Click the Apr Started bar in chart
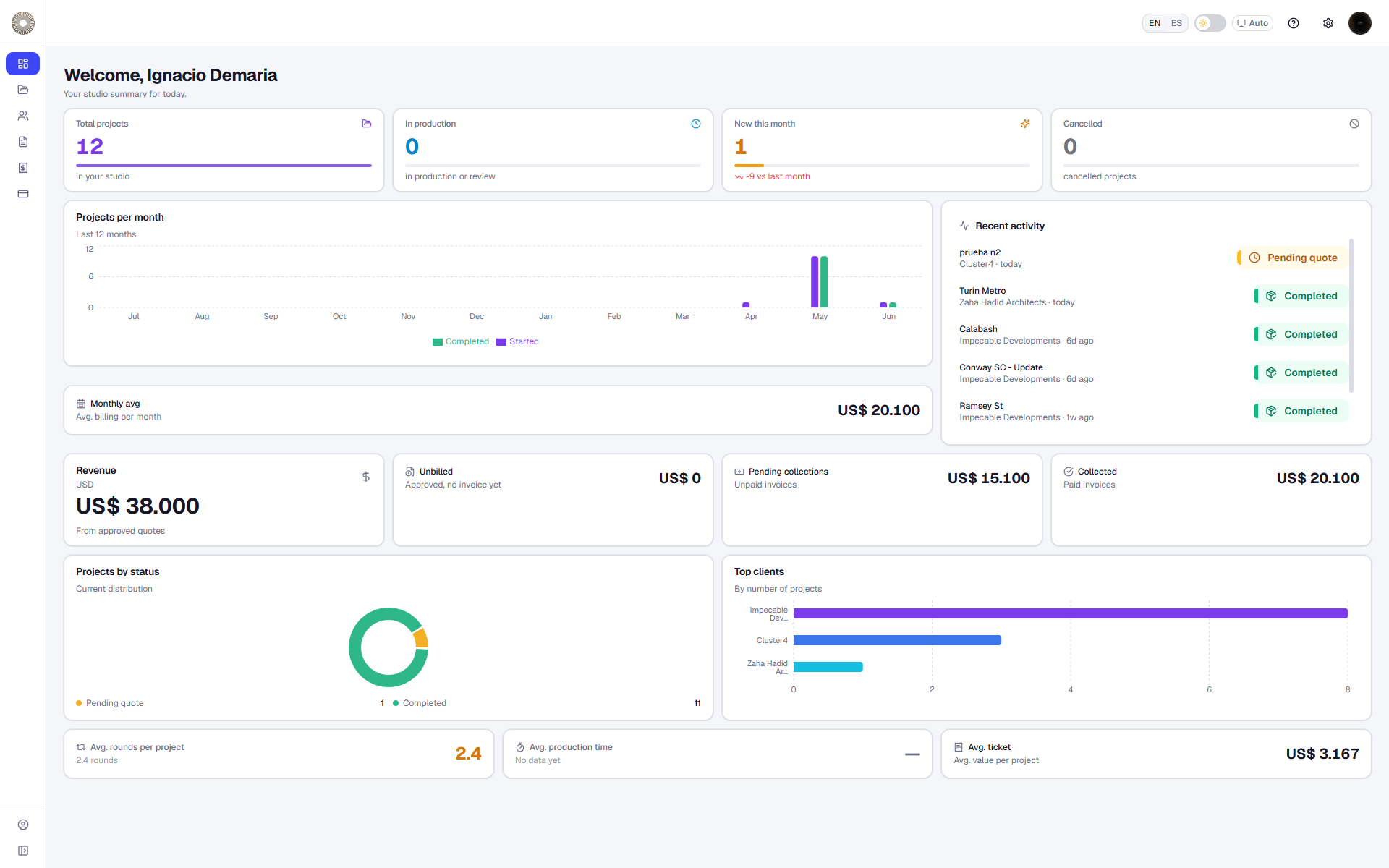The width and height of the screenshot is (1389, 868). (746, 305)
